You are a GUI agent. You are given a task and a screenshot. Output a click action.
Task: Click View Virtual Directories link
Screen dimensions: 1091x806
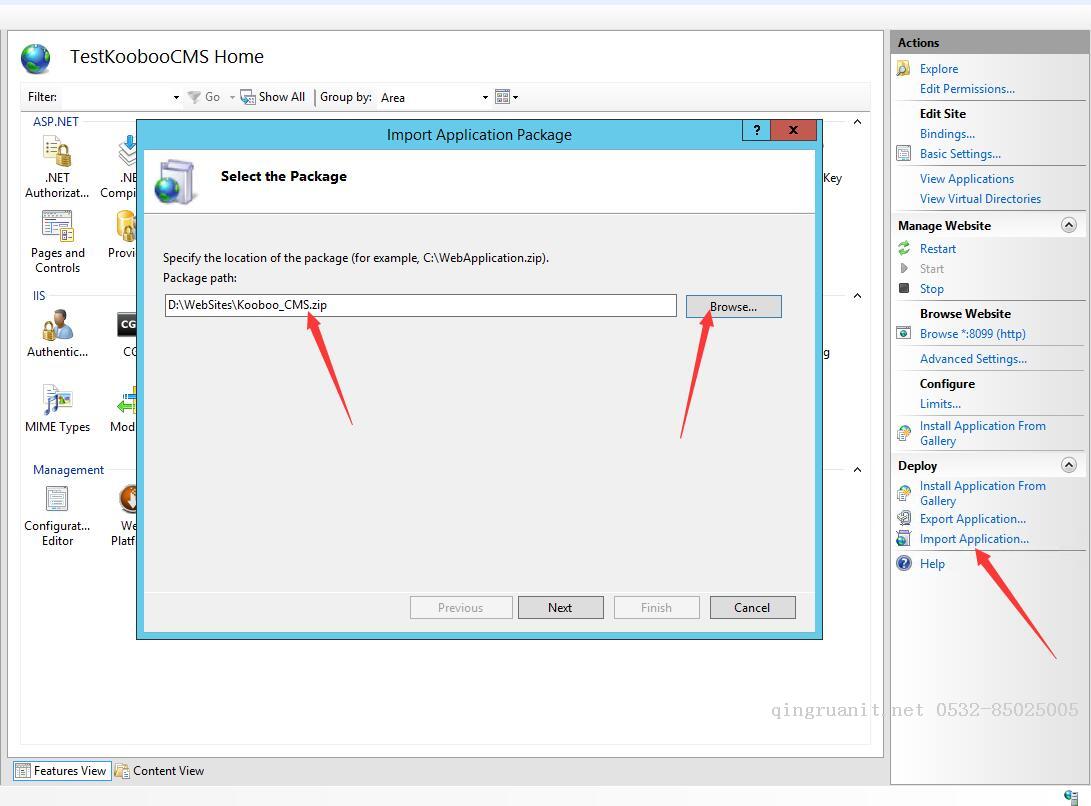(x=980, y=199)
